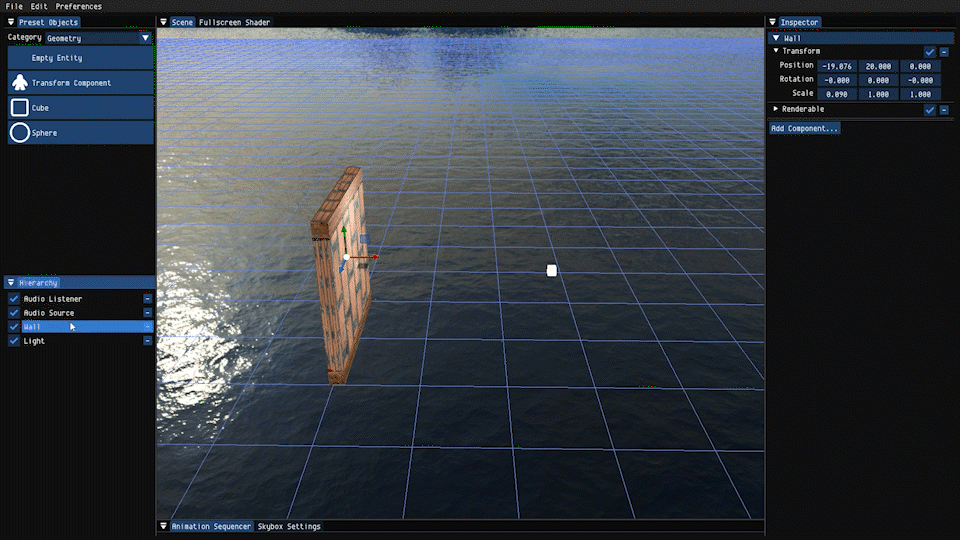
Task: Toggle the Renderable component enabled checkbox
Action: (x=929, y=110)
